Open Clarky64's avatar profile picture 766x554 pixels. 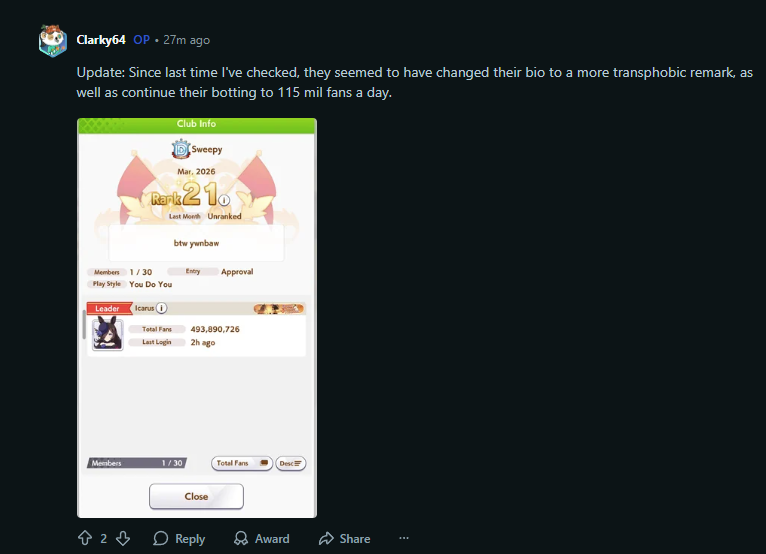[53, 41]
